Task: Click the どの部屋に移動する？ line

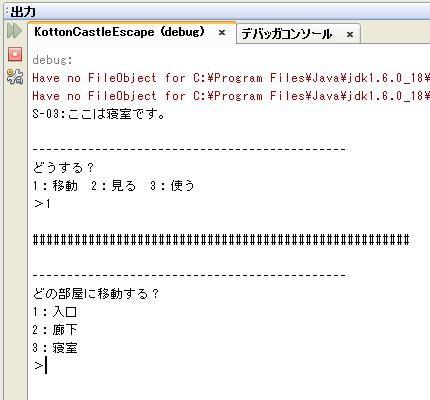Action: pyautogui.click(x=96, y=294)
